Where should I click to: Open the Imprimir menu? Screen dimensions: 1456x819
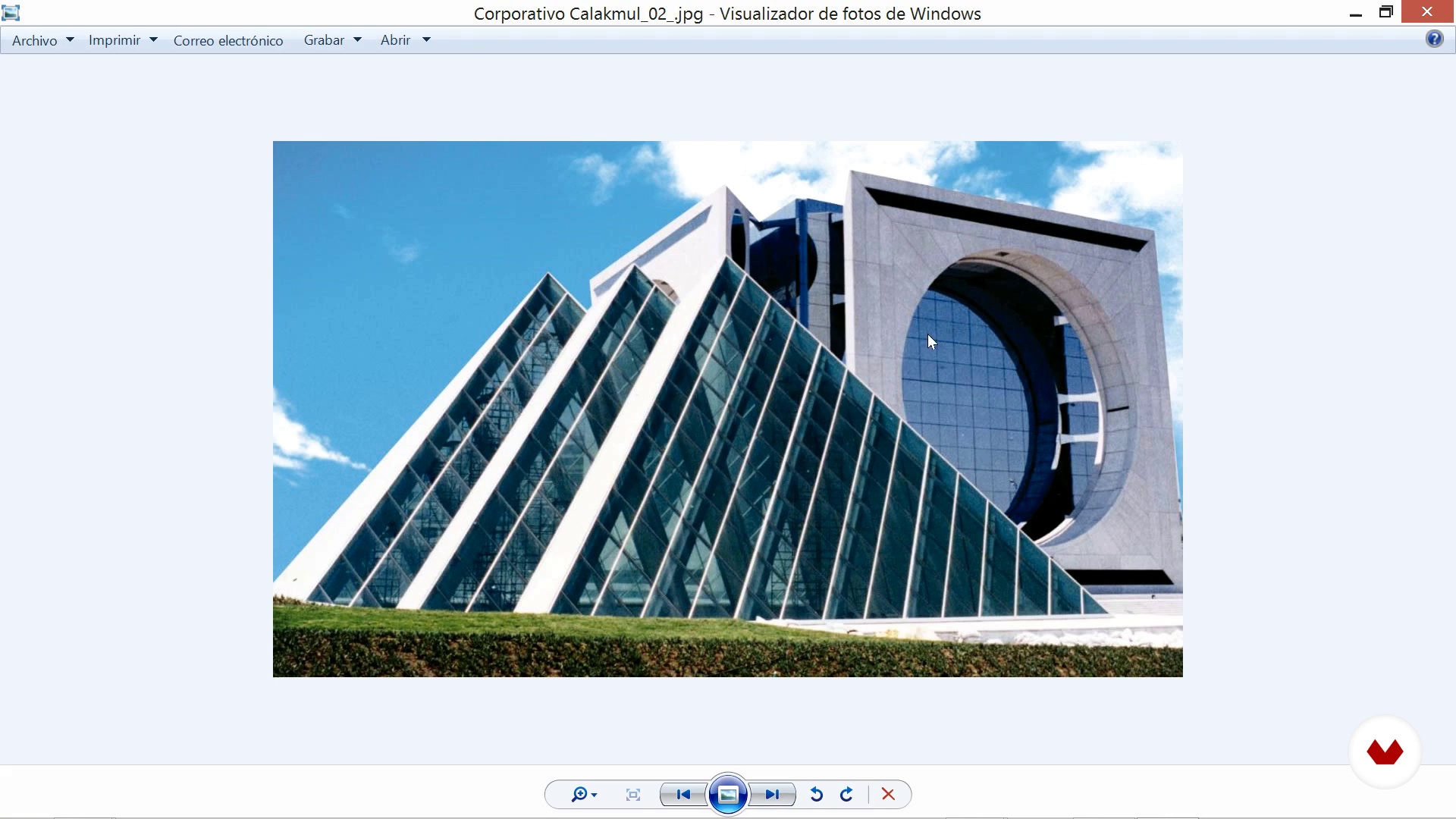click(115, 40)
